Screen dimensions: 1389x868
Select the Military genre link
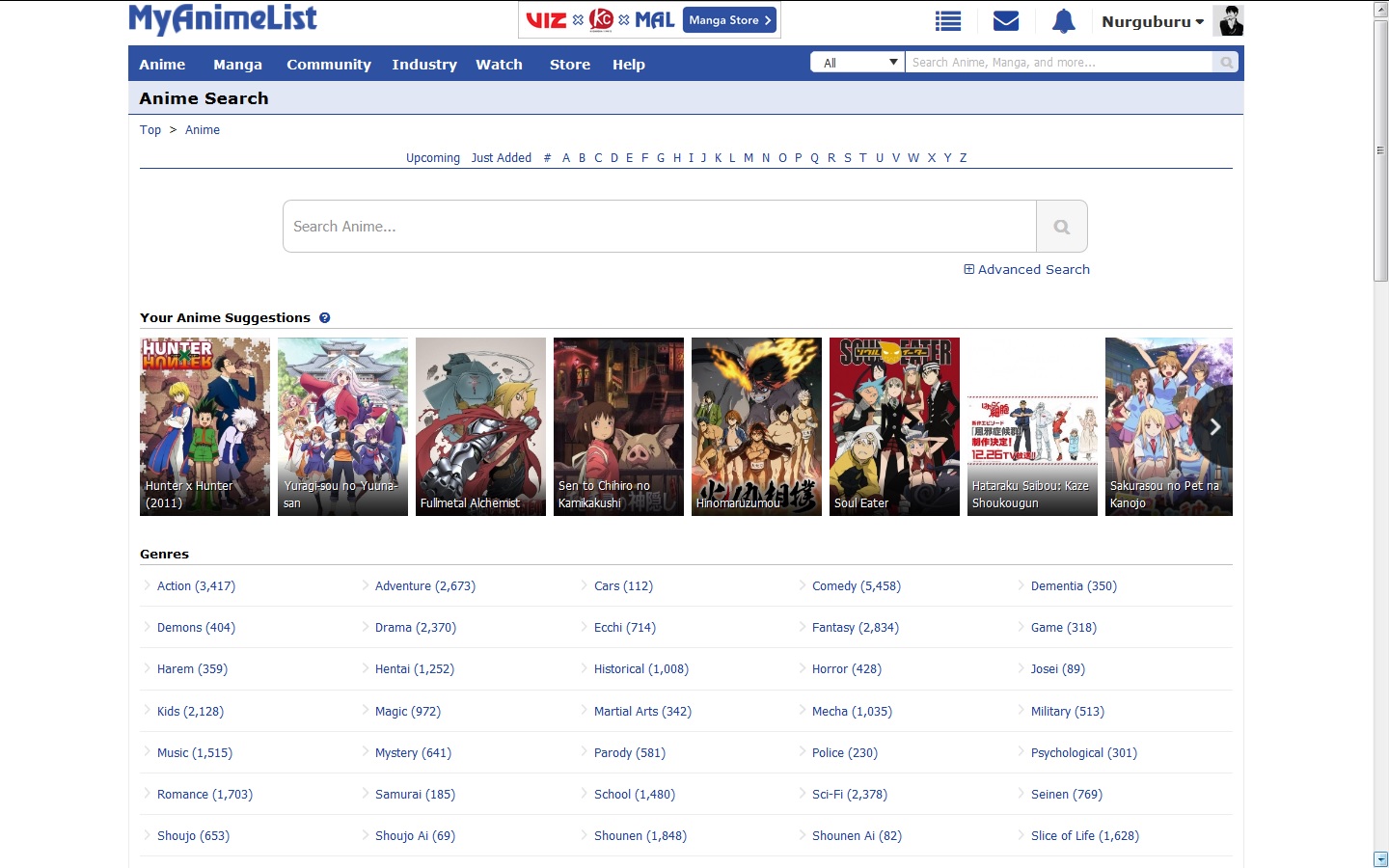pos(1068,712)
